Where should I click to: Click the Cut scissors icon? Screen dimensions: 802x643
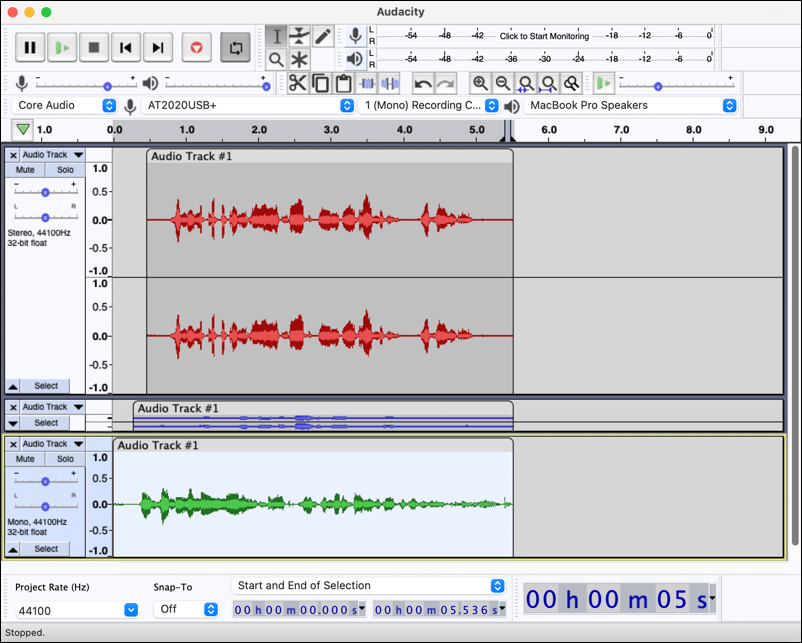[x=297, y=83]
